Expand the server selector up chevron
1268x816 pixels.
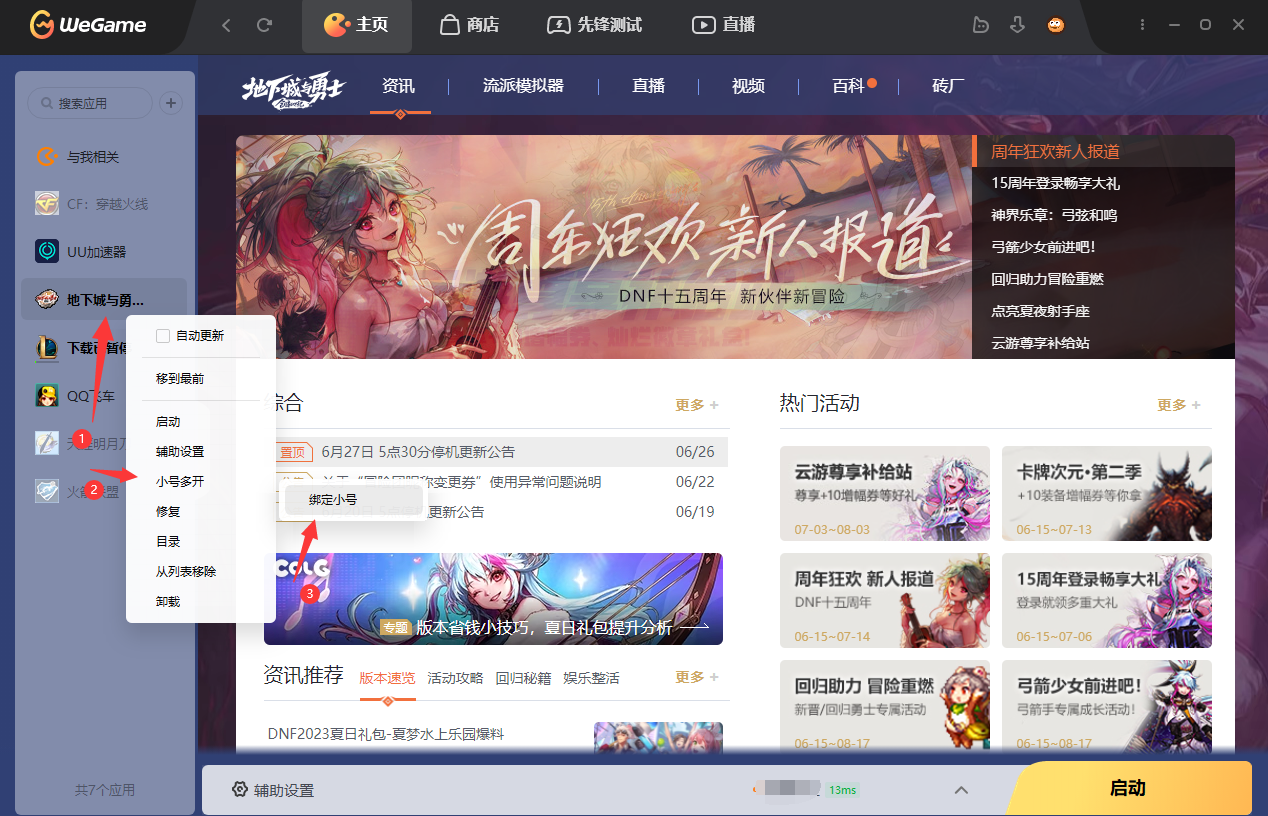pos(961,790)
